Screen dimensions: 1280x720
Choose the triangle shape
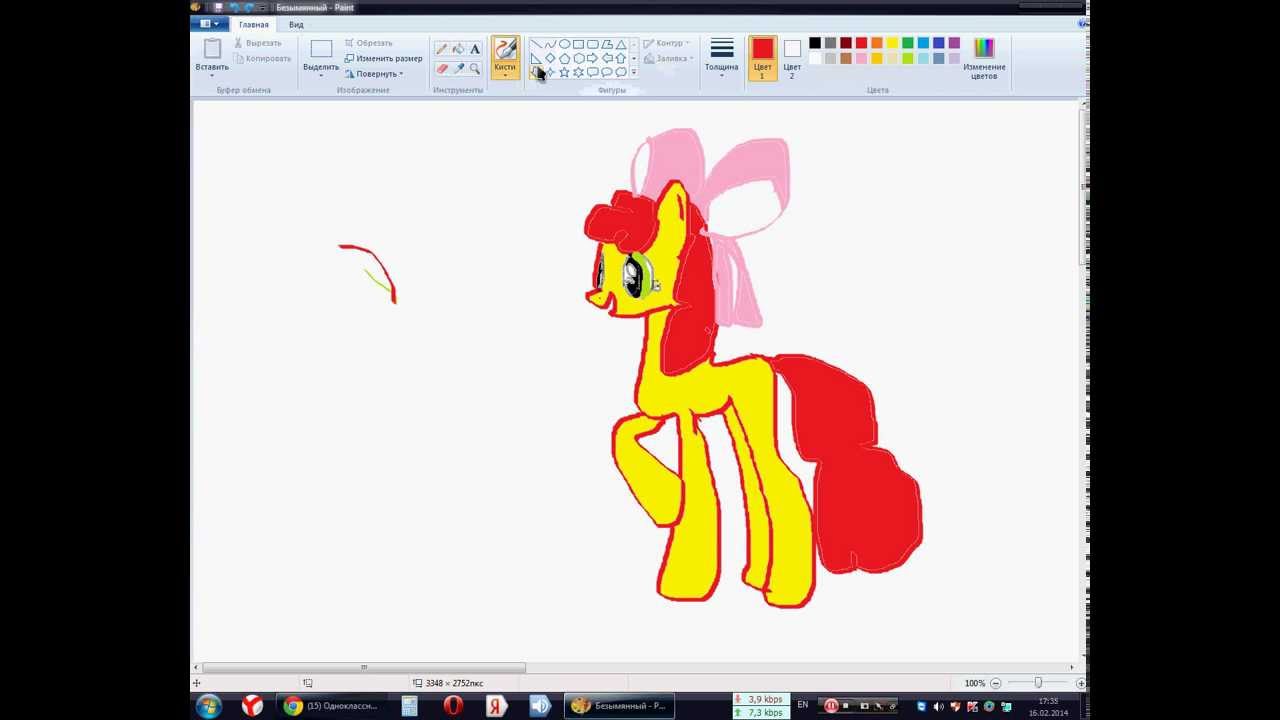(620, 44)
